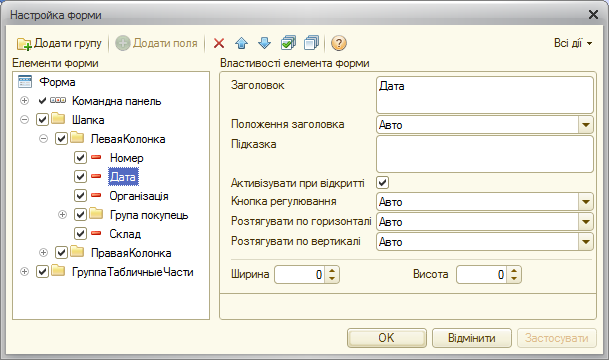Image resolution: width=609 pixels, height=360 pixels.
Task: Click the red field icon beside 'Дата'
Action: (96, 176)
